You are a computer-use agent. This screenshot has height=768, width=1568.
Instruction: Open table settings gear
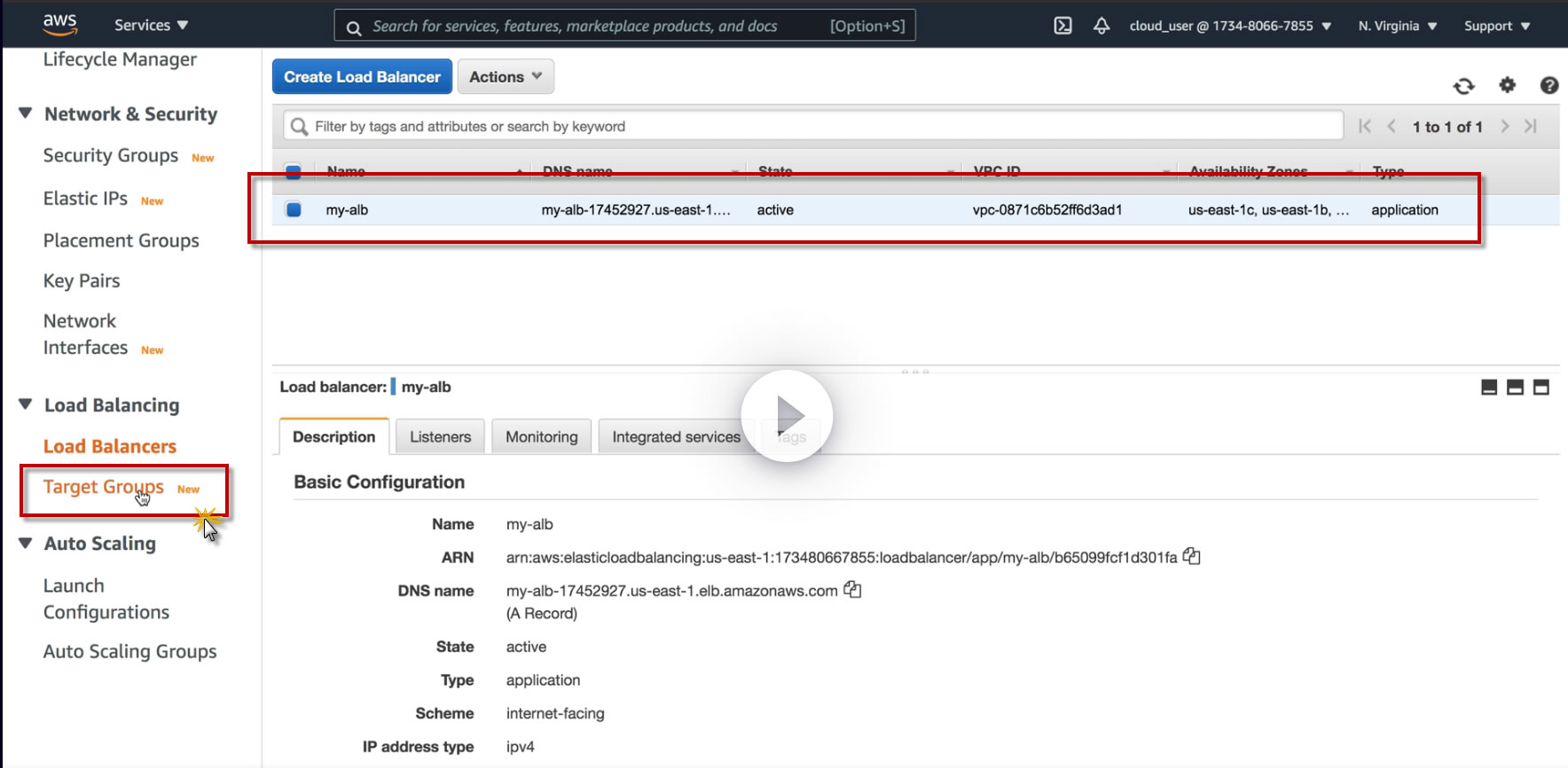pyautogui.click(x=1507, y=85)
